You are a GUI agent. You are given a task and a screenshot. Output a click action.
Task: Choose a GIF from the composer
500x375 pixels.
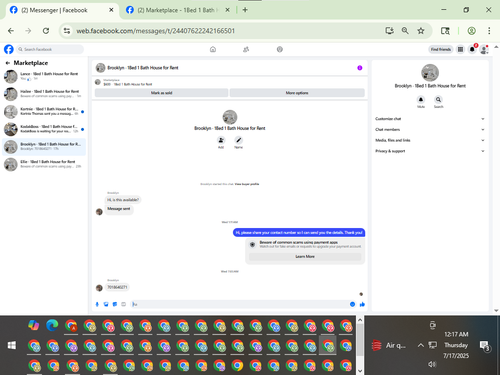pos(123,304)
